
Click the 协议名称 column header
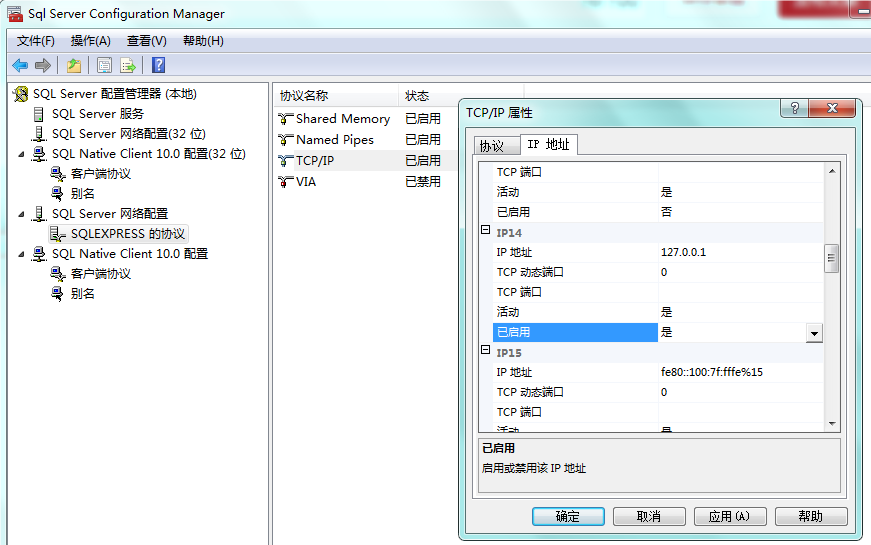[337, 96]
